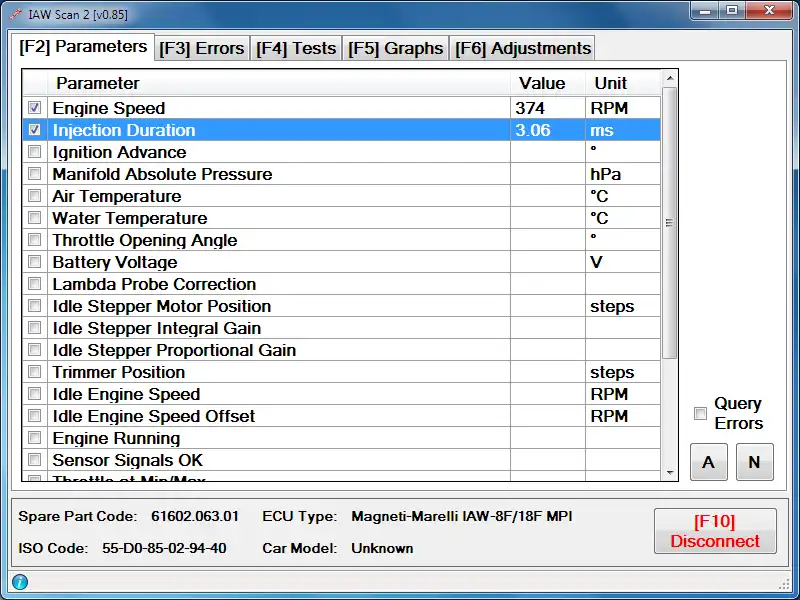Check Idle Stepper Integral Gain box
This screenshot has width=800, height=600.
pos(35,328)
